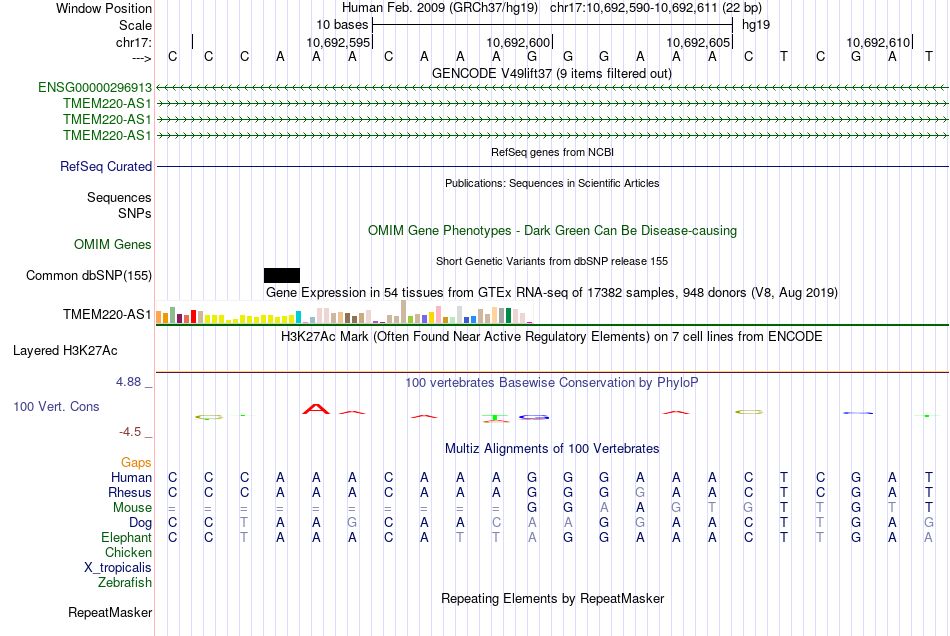The image size is (950, 636).
Task: Select the Dog species row label
Action: 140,523
